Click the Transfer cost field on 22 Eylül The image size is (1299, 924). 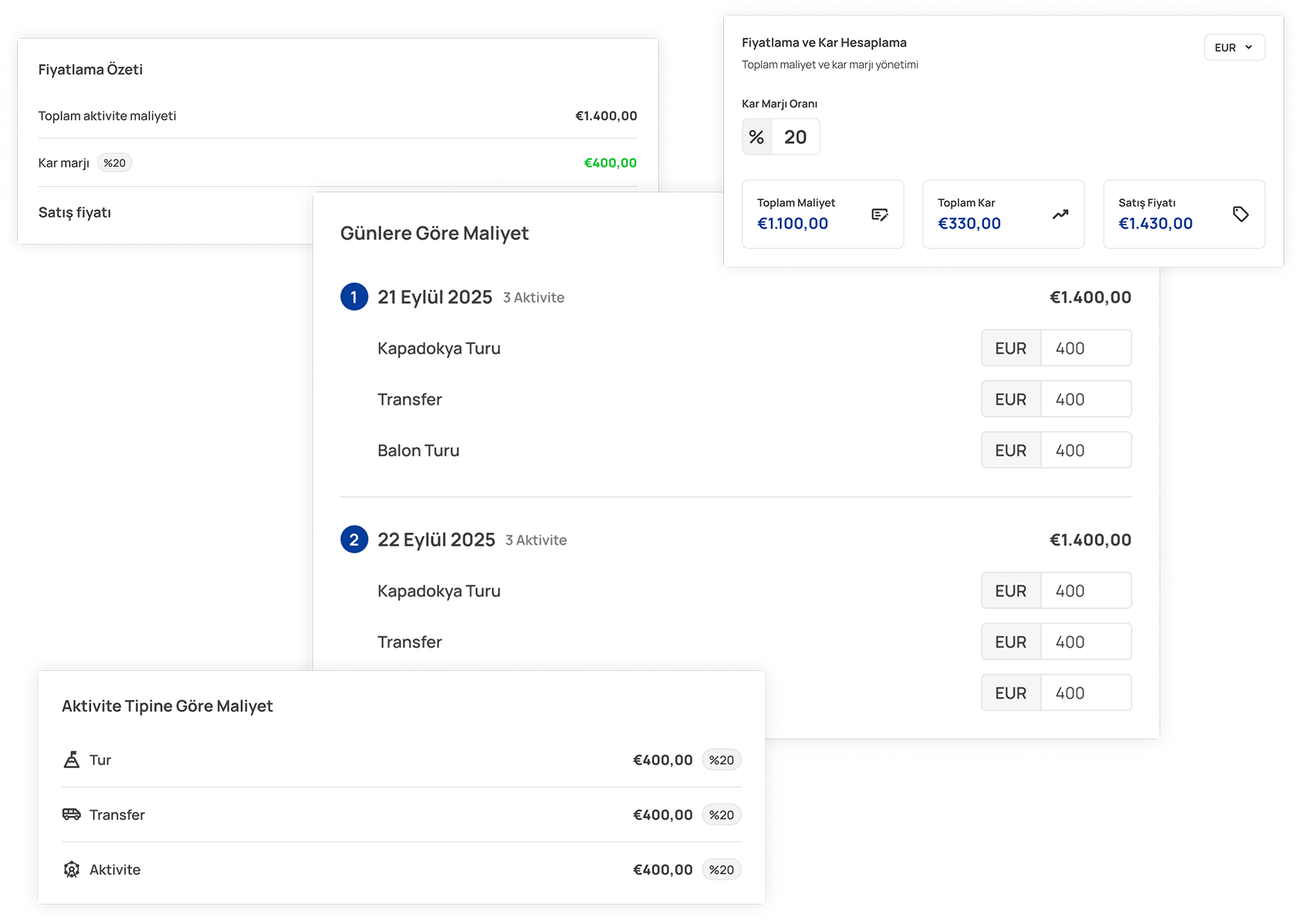pyautogui.click(x=1085, y=641)
